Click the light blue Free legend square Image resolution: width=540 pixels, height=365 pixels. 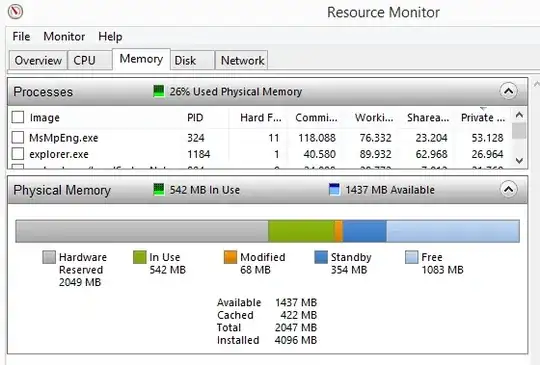[412, 257]
